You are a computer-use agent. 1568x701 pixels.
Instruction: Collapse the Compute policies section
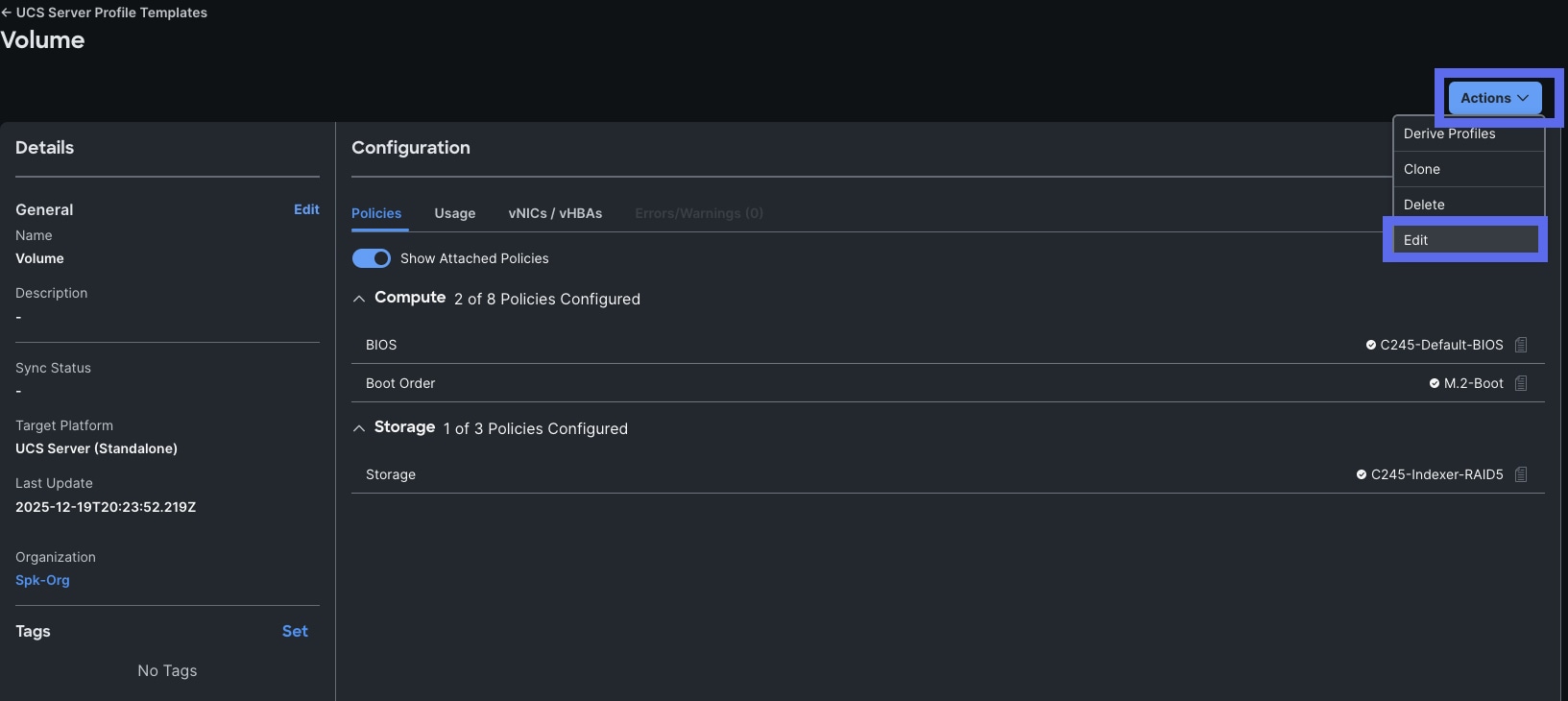(x=358, y=299)
